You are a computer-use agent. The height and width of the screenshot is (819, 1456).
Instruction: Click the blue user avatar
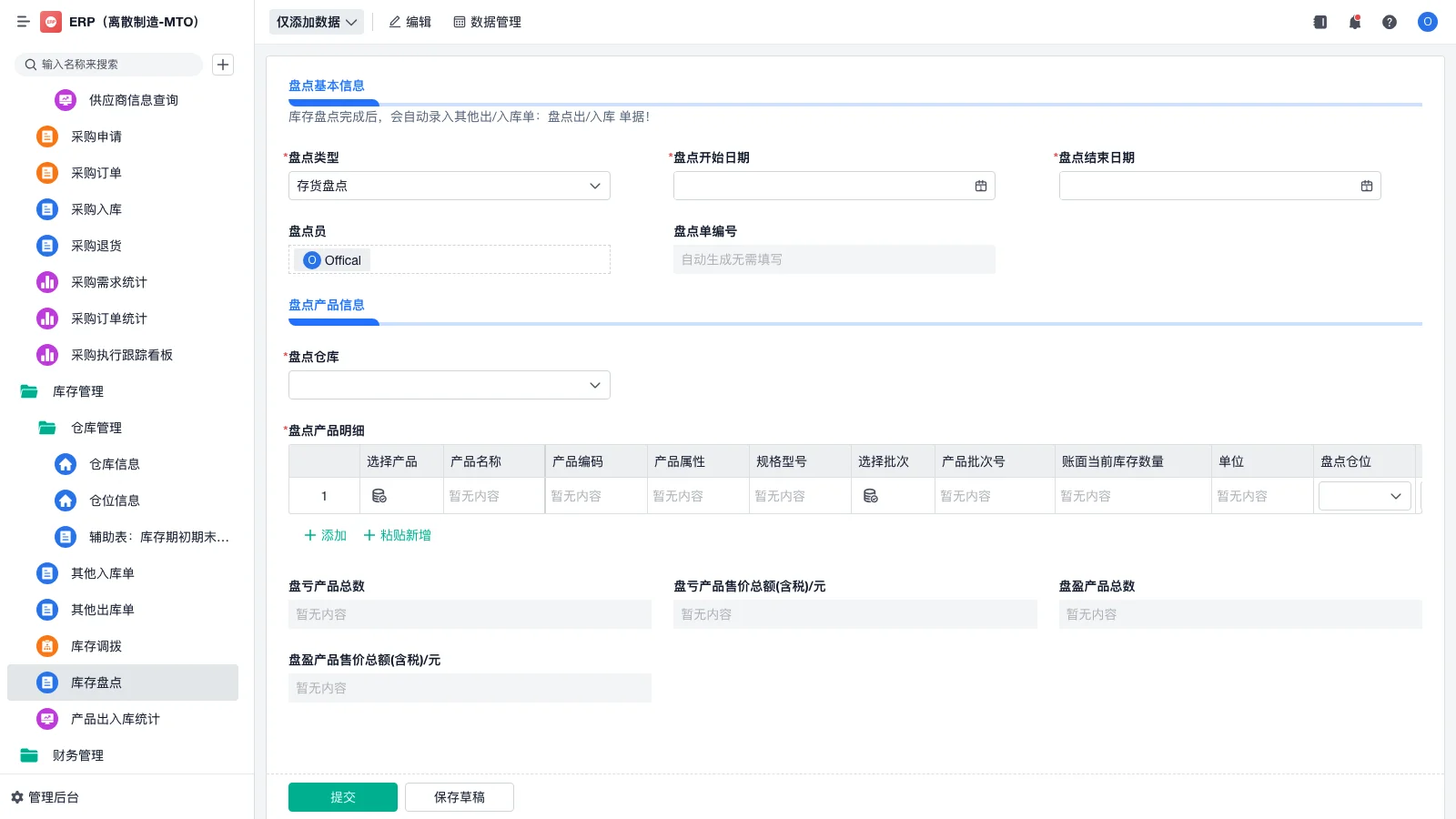[1426, 22]
